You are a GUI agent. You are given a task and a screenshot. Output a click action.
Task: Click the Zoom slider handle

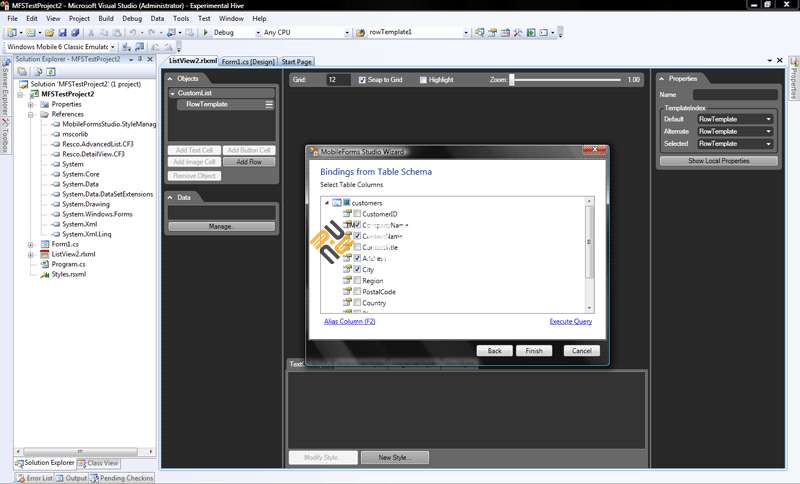(512, 80)
